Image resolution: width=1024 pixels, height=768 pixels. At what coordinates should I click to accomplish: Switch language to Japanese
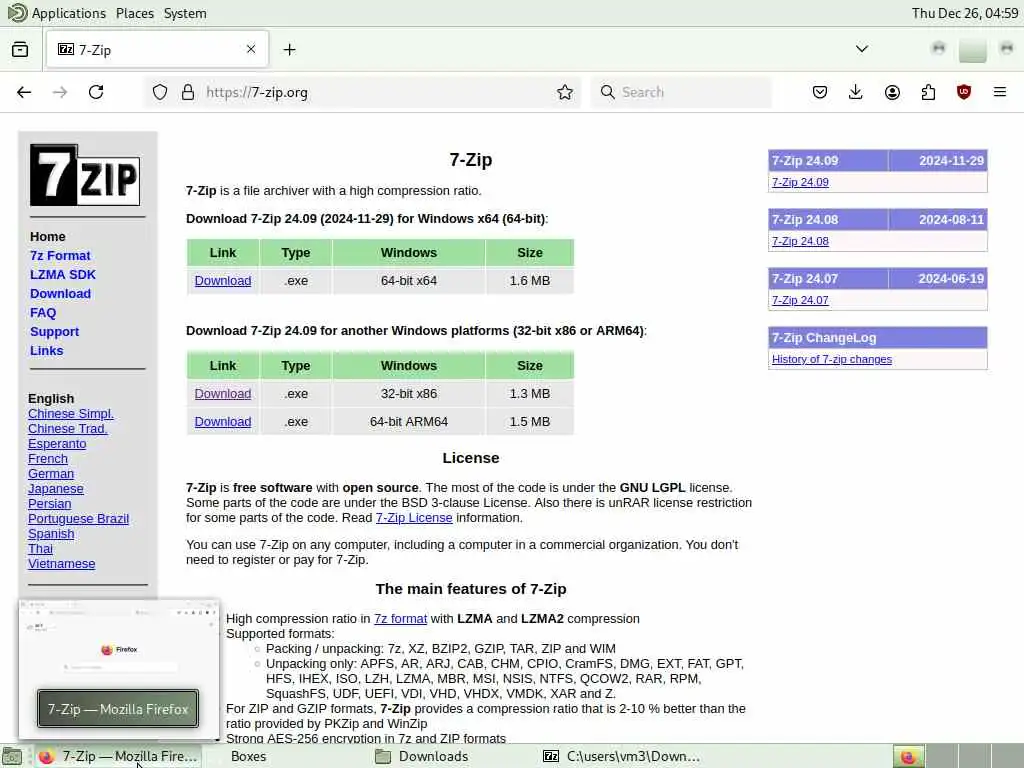[x=56, y=488]
